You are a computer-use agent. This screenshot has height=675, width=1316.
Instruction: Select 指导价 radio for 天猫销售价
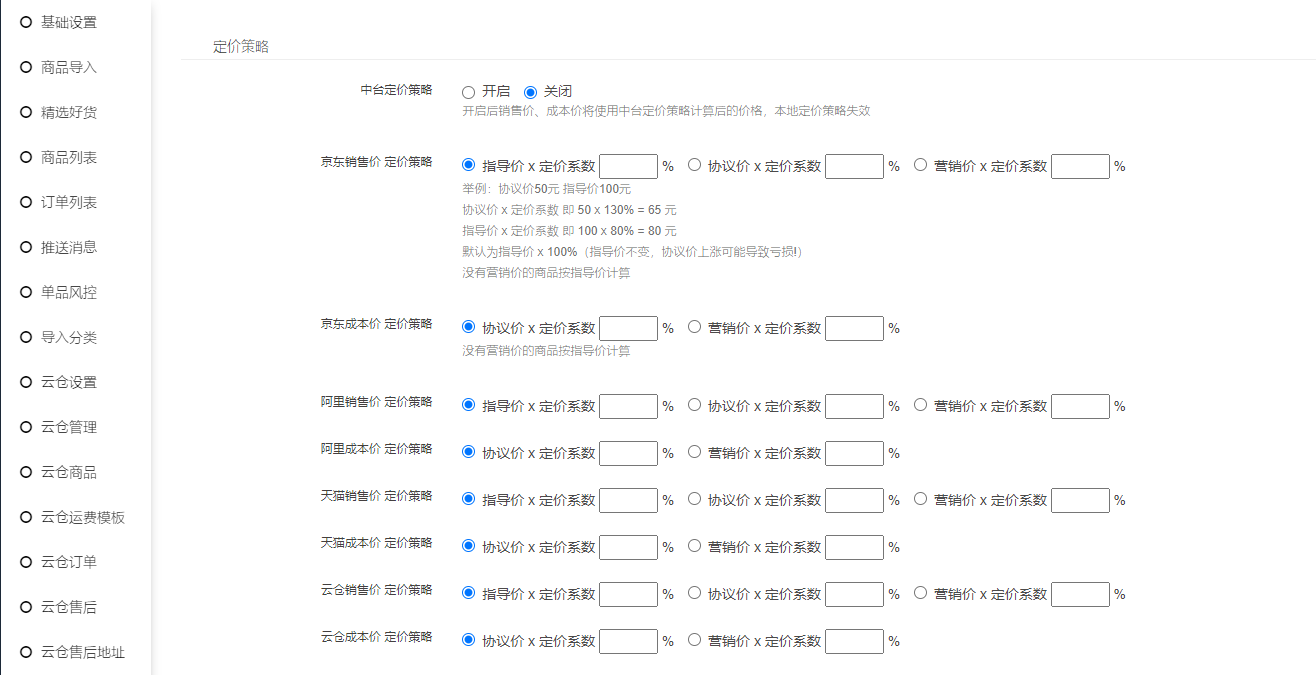(x=468, y=499)
